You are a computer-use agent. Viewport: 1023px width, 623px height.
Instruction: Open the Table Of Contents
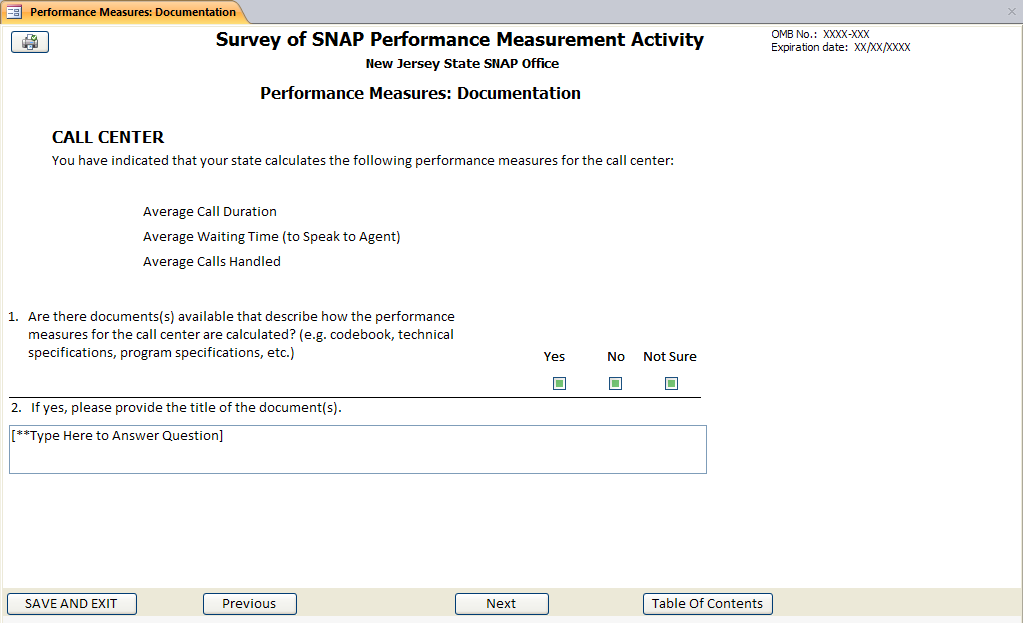[x=707, y=604]
